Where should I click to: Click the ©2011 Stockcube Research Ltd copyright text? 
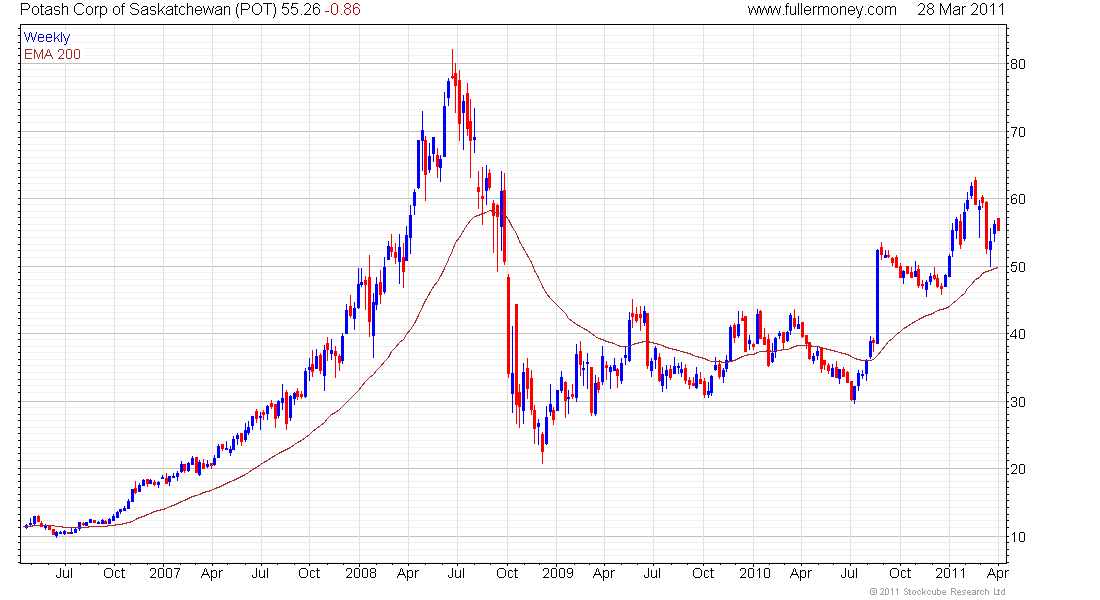(937, 592)
